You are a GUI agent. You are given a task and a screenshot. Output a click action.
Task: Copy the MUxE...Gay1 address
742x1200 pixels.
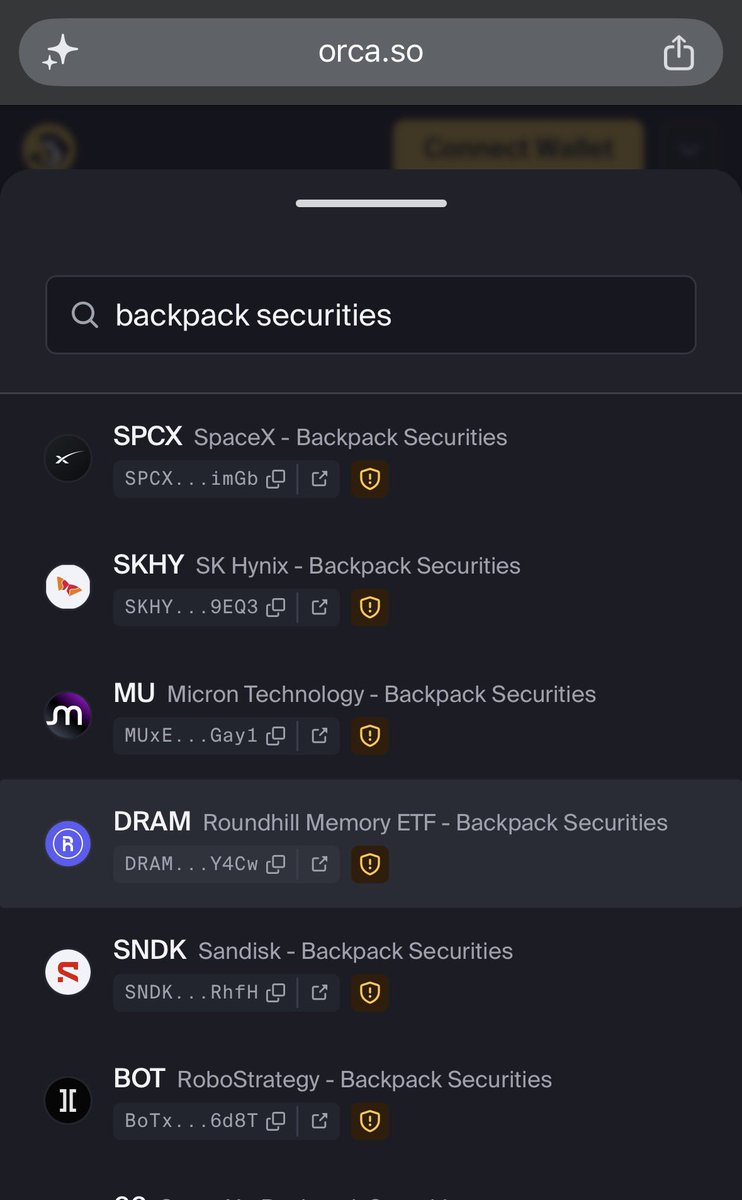276,736
